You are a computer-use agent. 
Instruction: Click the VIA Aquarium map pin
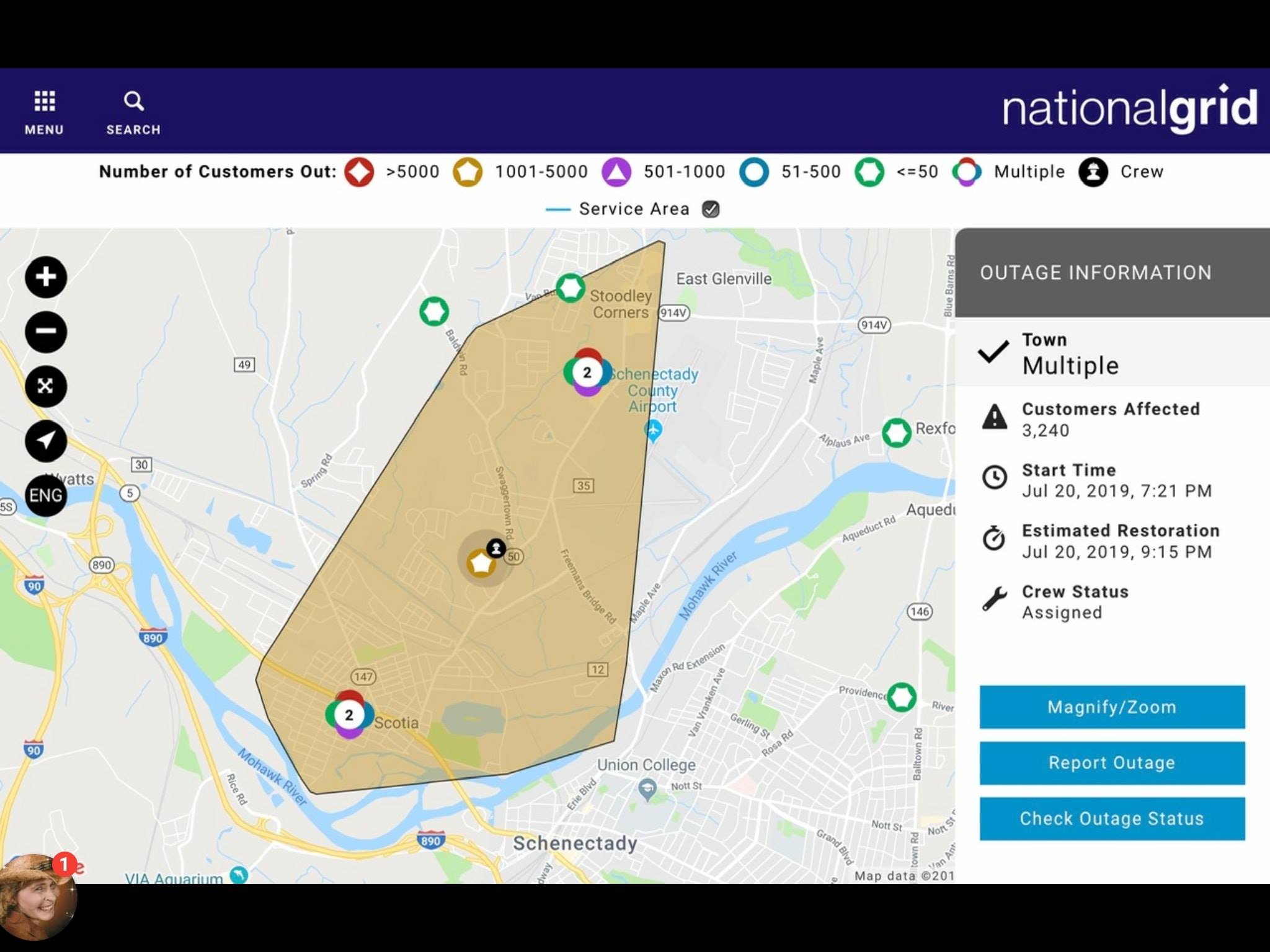coord(239,875)
